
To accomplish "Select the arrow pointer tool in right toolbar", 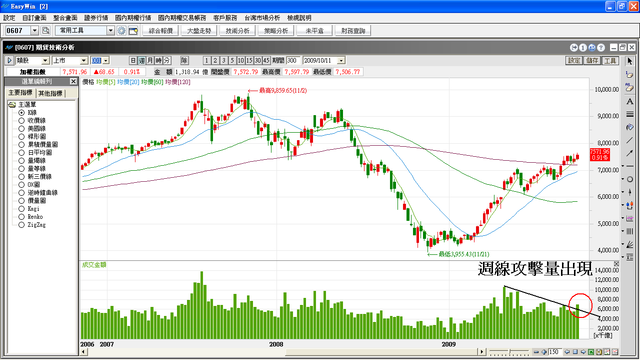I will pyautogui.click(x=629, y=61).
